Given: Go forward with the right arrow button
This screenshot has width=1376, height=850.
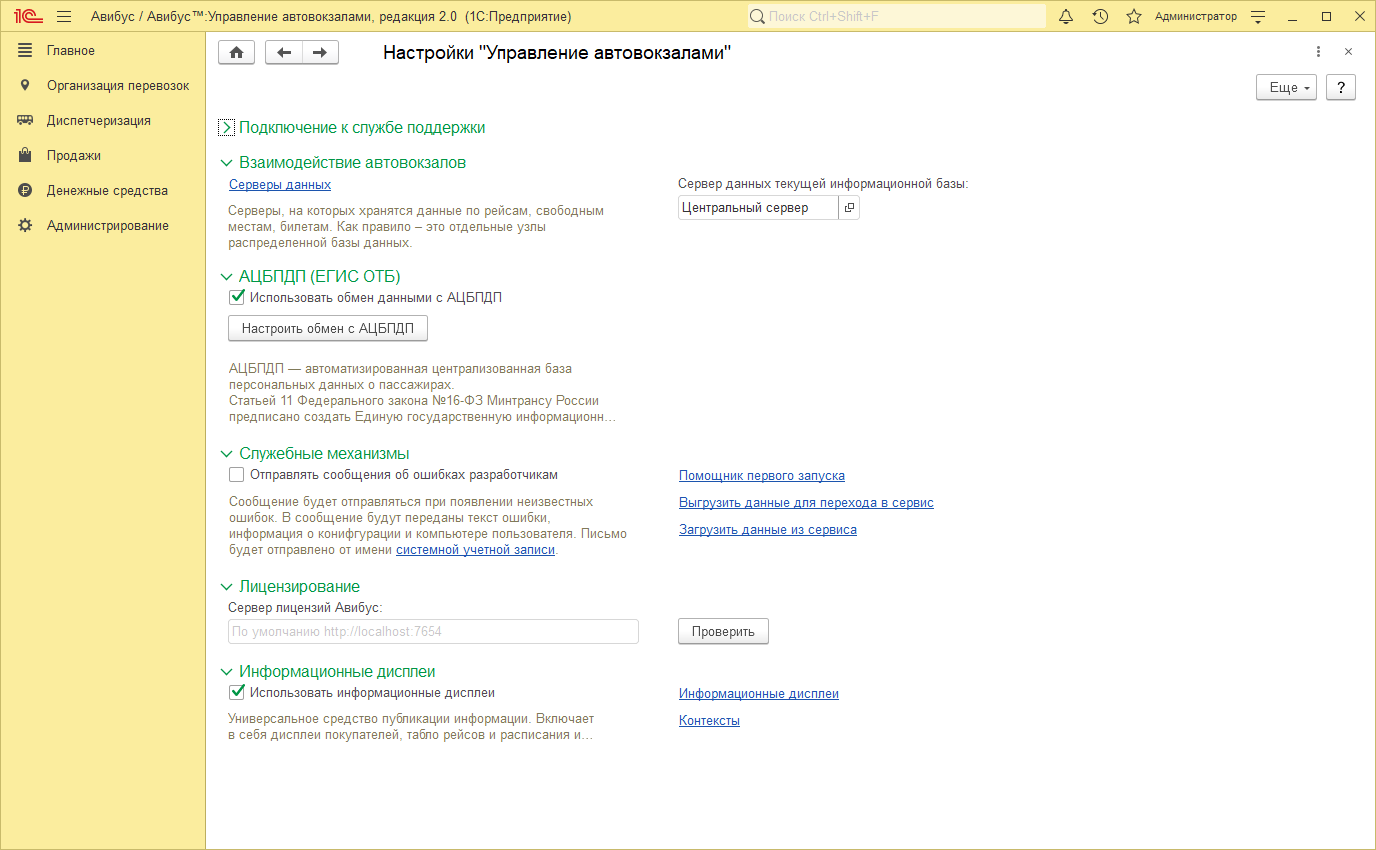Looking at the screenshot, I should click(320, 53).
